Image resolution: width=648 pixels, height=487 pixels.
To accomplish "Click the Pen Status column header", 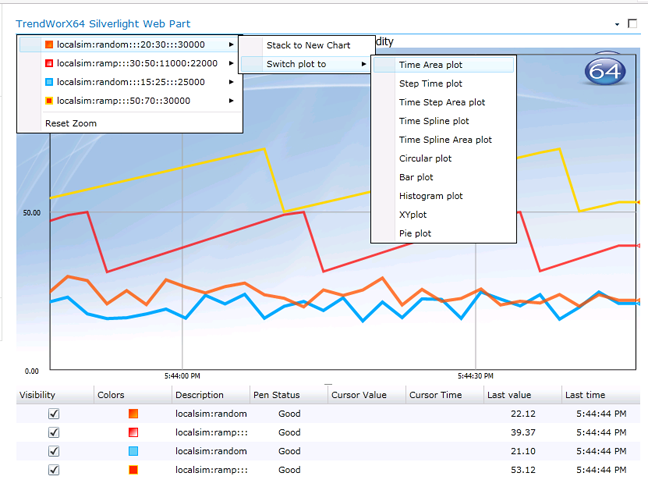I will [x=289, y=395].
